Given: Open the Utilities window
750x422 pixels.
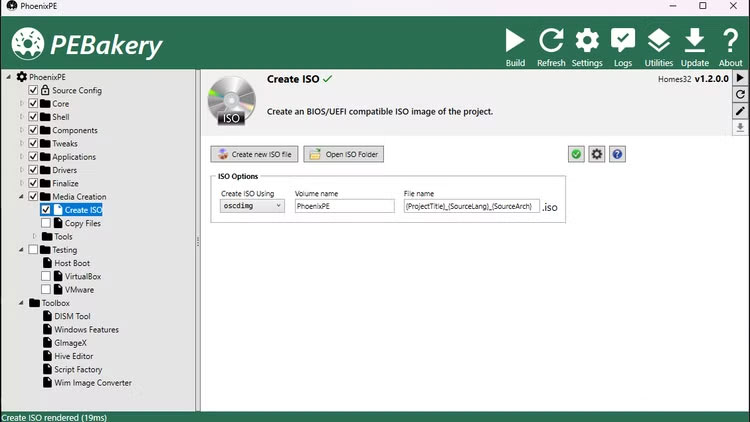Looking at the screenshot, I should tap(659, 47).
